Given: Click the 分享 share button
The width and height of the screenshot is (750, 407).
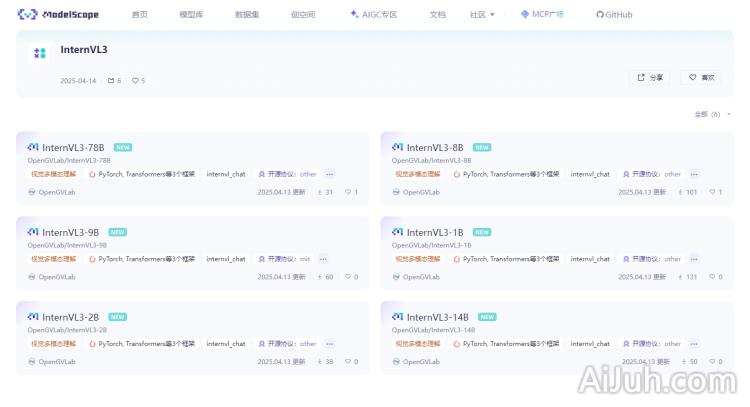Looking at the screenshot, I should pyautogui.click(x=650, y=77).
